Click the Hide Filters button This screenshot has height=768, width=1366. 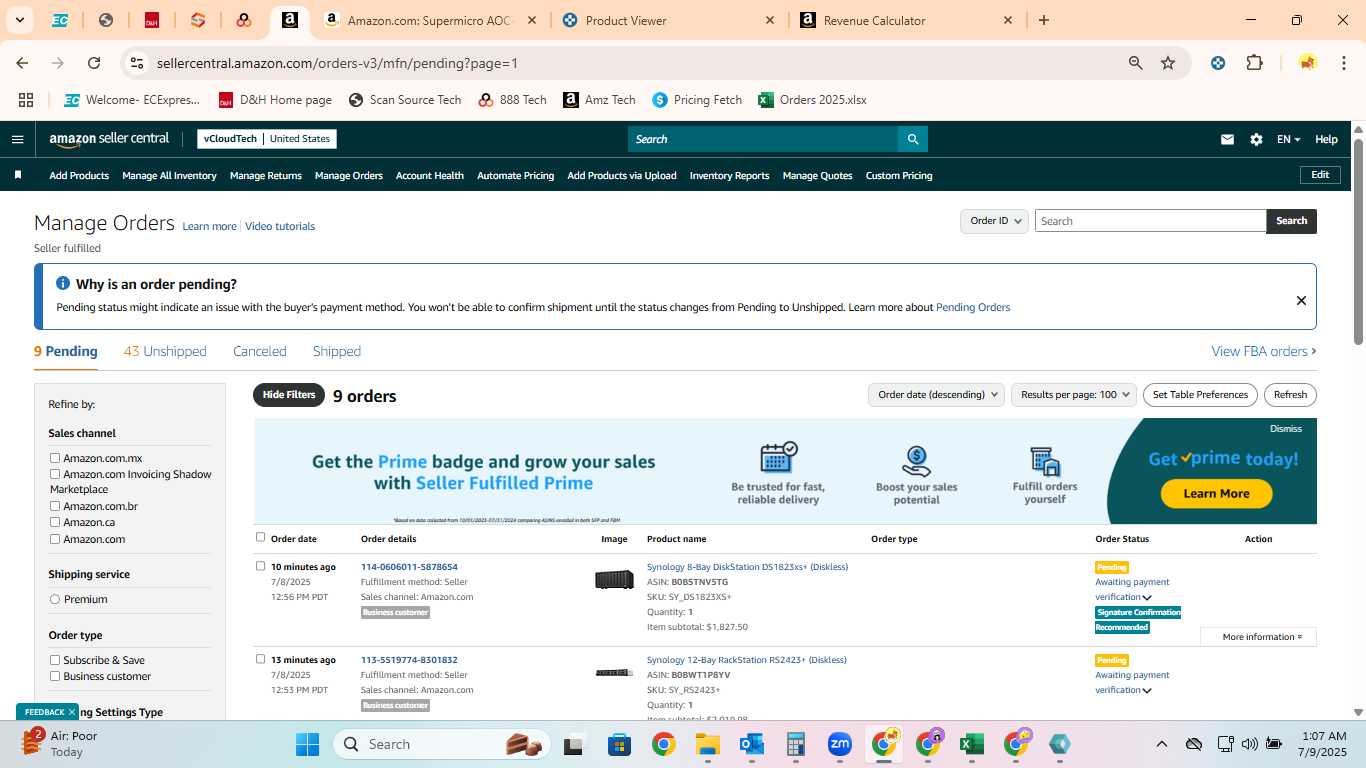click(x=289, y=395)
